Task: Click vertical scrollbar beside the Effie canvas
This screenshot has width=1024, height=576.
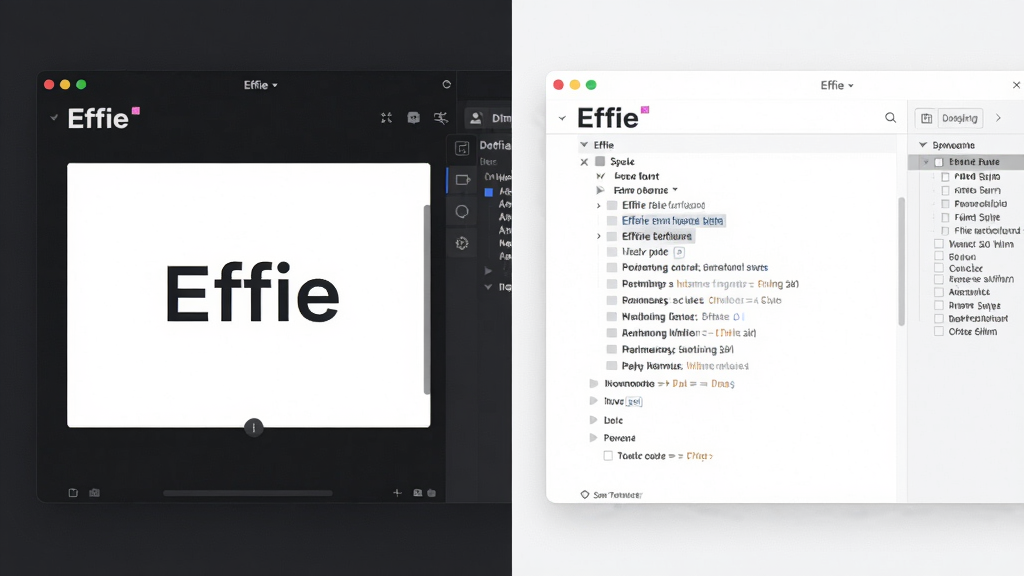Action: (427, 300)
